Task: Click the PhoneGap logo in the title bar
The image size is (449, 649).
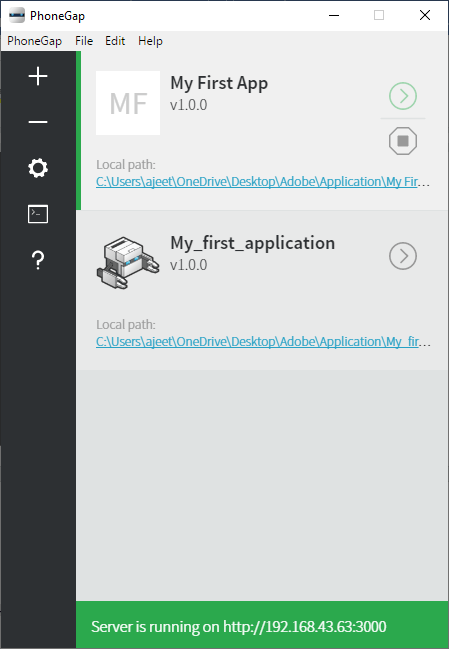Action: point(17,16)
